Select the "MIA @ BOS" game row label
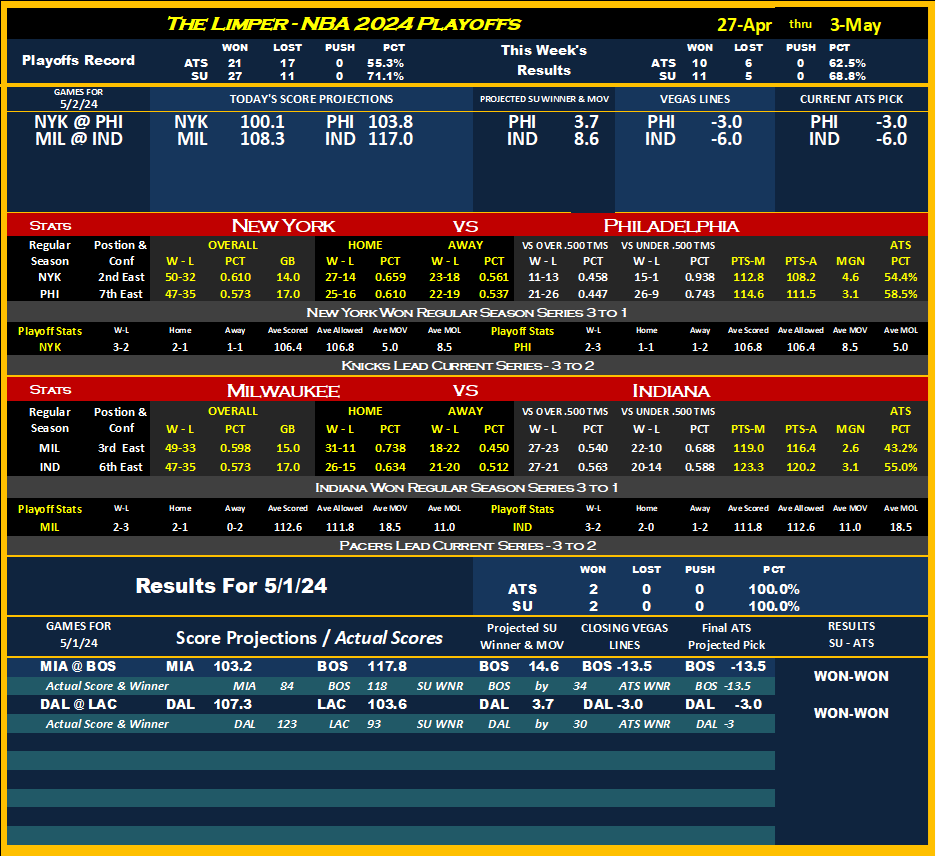The width and height of the screenshot is (936, 857). click(x=78, y=667)
